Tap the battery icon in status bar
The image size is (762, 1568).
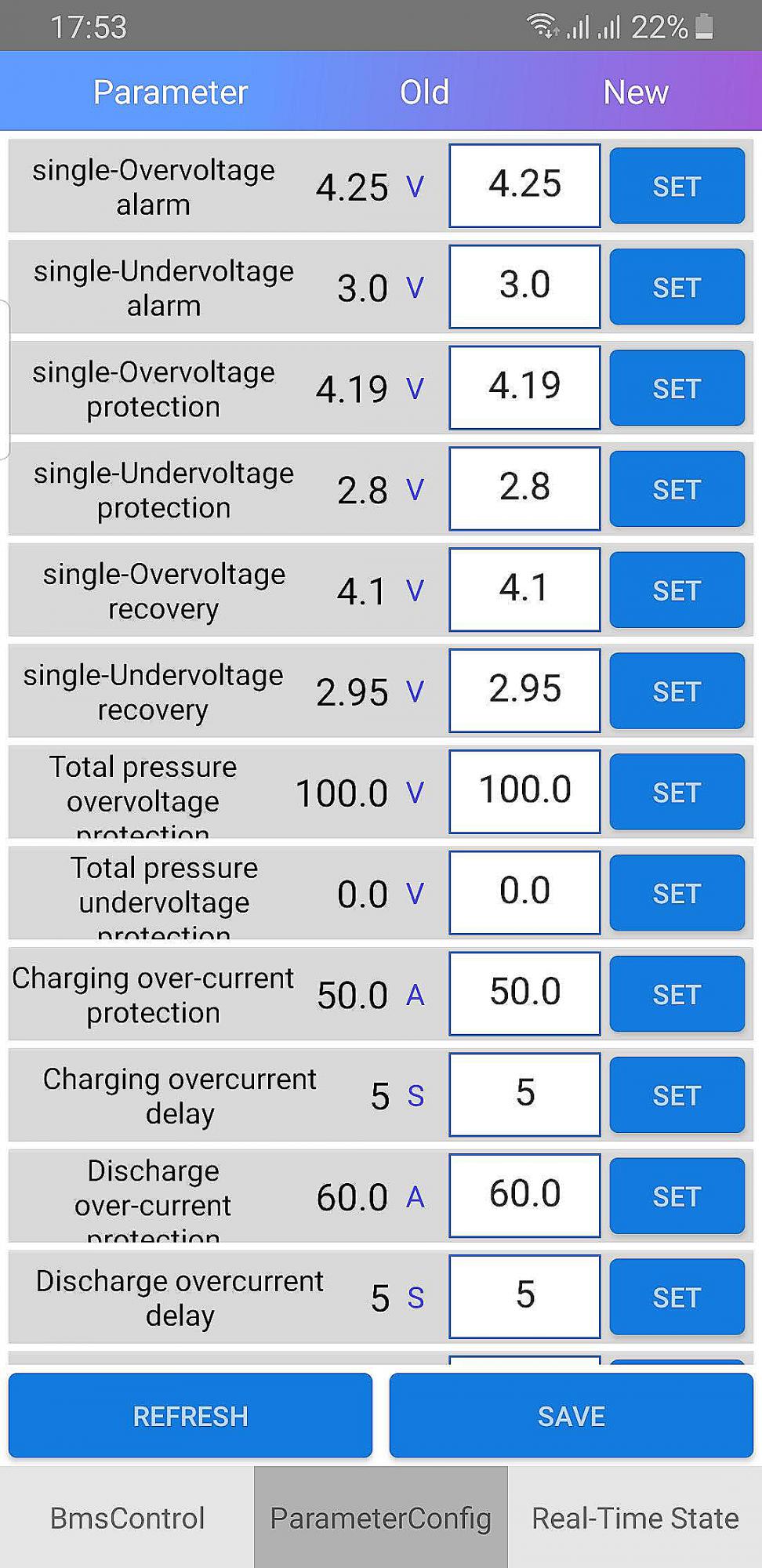[704, 27]
